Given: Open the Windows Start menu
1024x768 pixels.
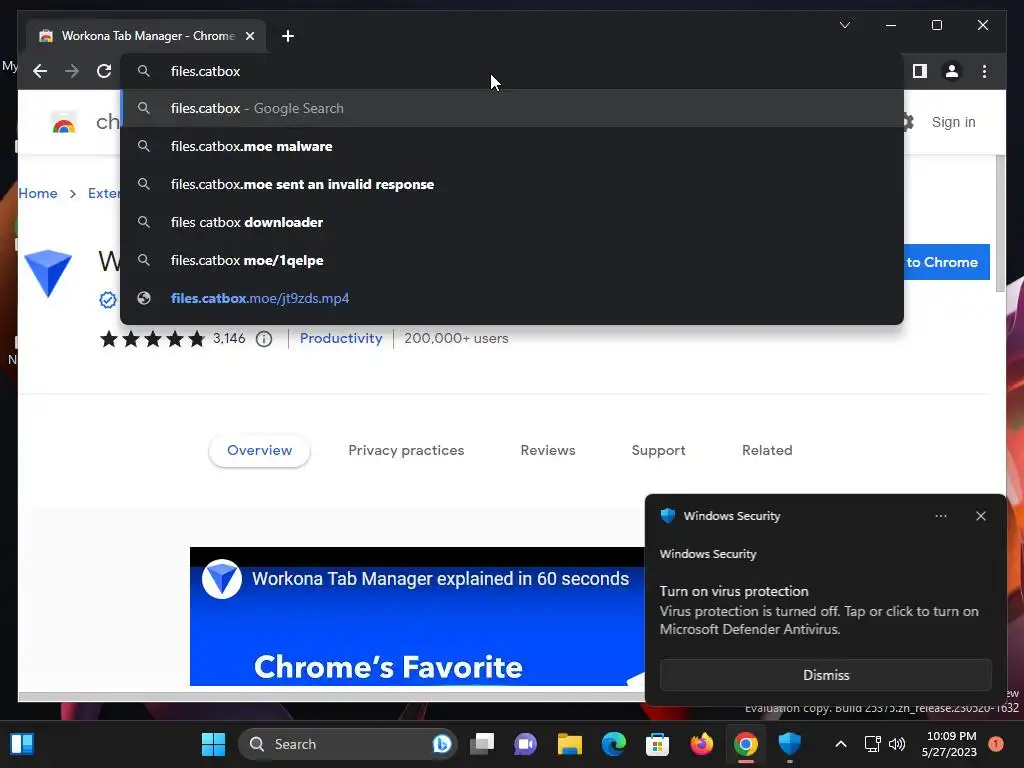Looking at the screenshot, I should coord(214,744).
